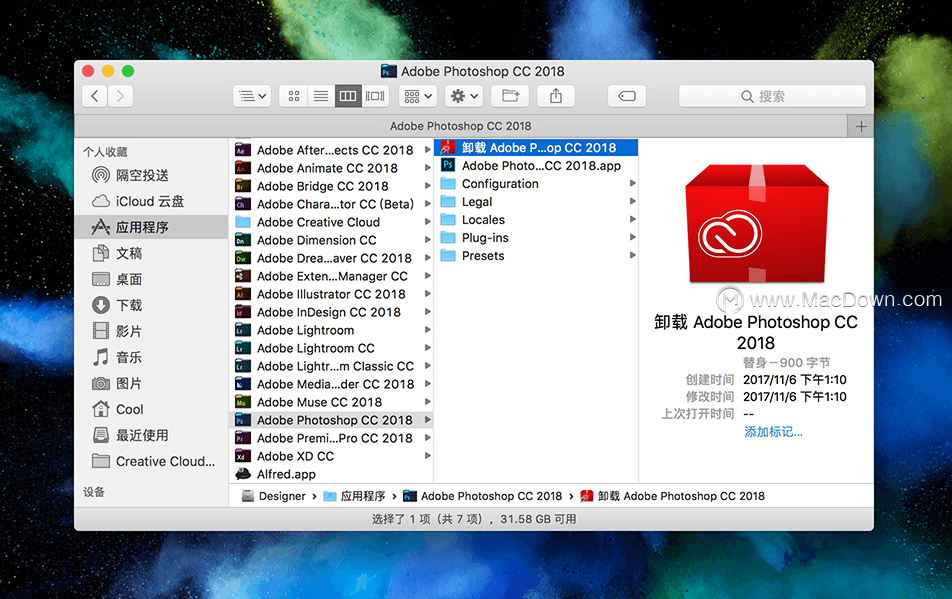Open the gear action menu
The image size is (952, 599).
(464, 96)
